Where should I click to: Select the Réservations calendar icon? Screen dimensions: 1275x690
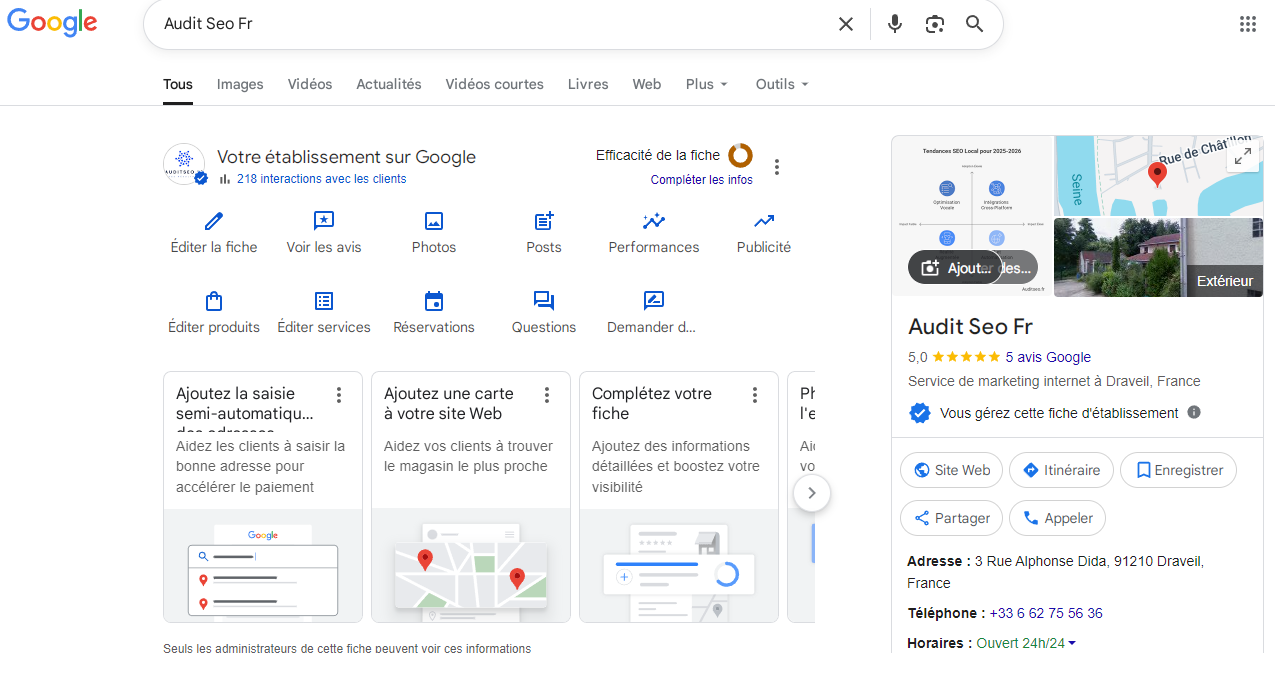tap(433, 300)
